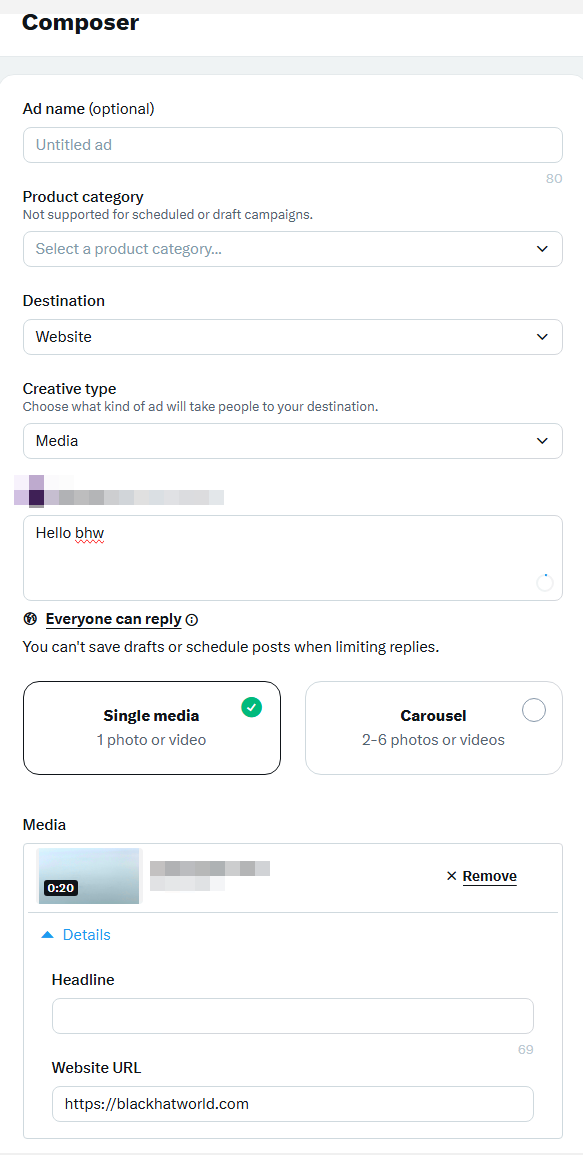Click the character counter circle in post text box
This screenshot has width=583, height=1155.
pos(545,583)
